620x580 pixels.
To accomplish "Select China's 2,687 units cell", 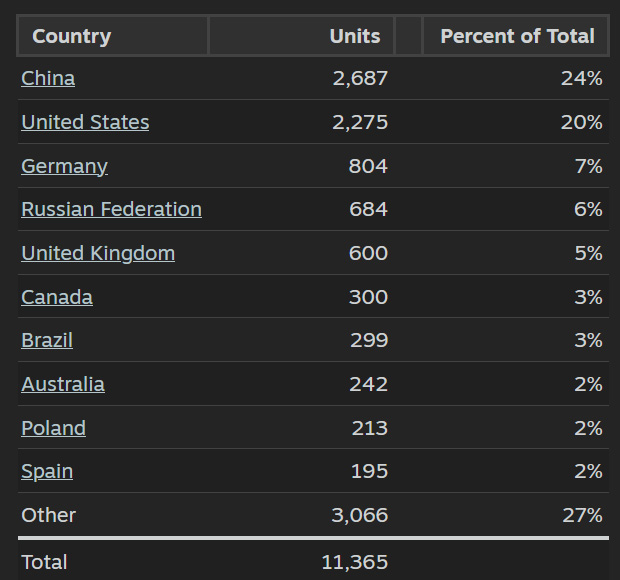I will (x=360, y=78).
